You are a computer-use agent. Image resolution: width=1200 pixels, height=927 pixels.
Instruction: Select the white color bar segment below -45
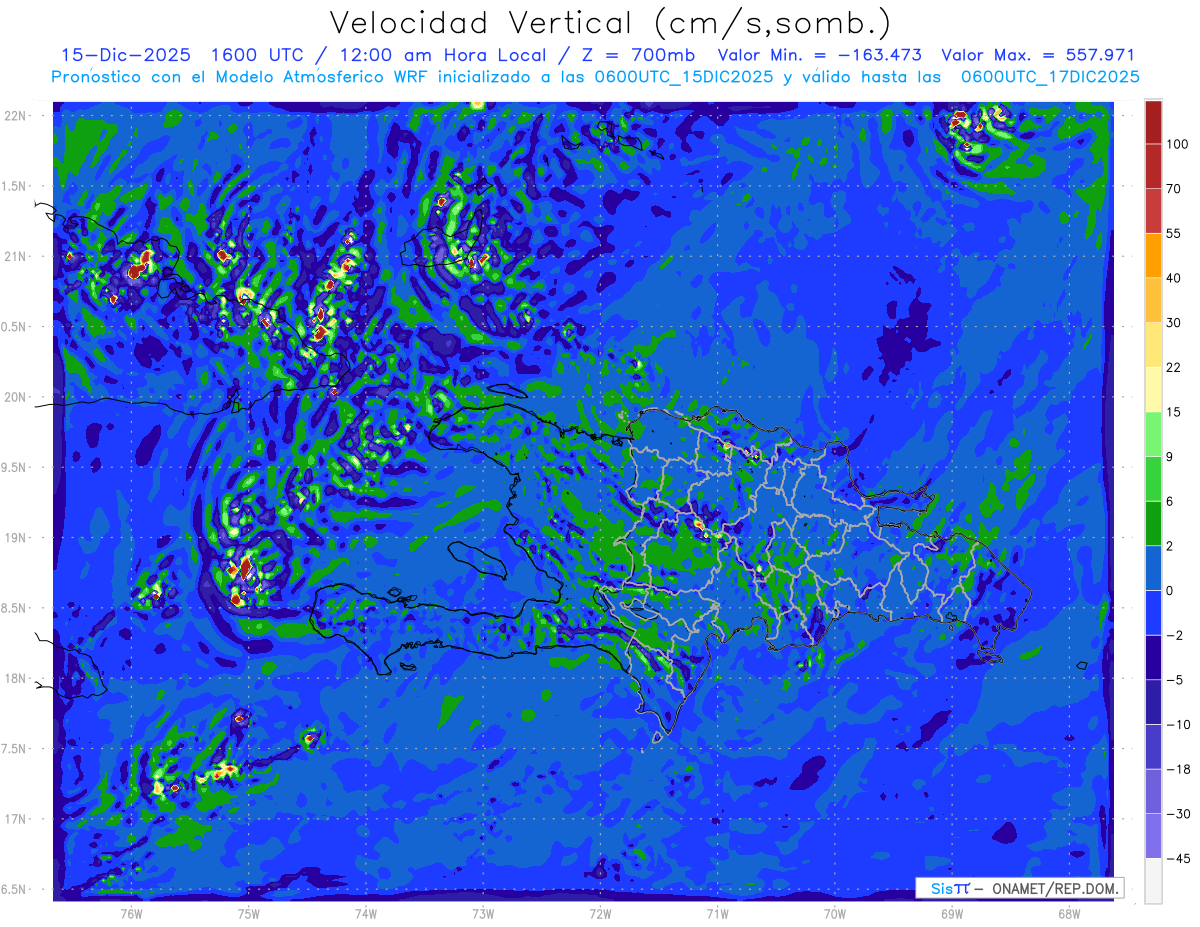click(x=1153, y=880)
